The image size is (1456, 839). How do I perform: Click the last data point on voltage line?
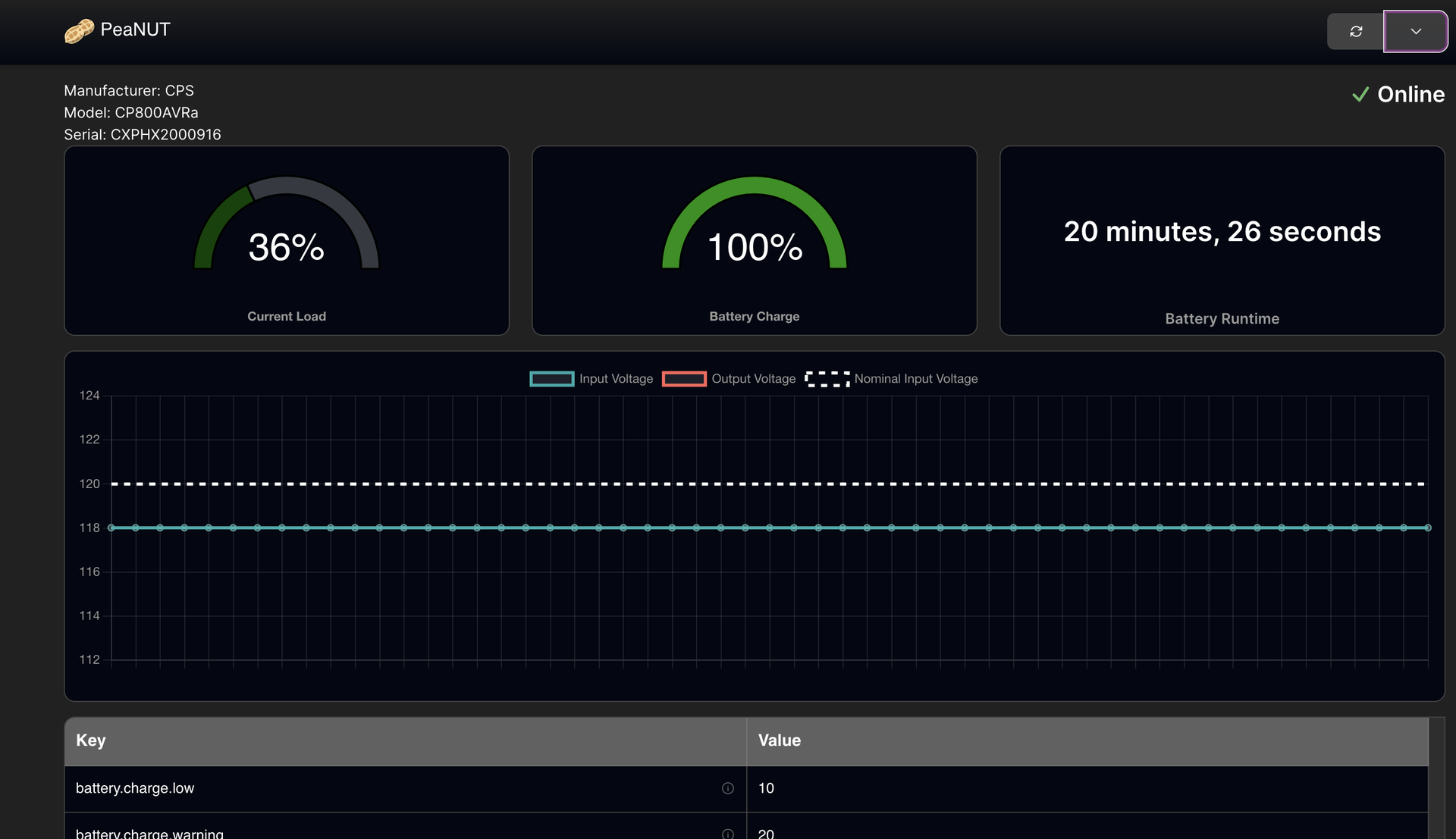[x=1428, y=528]
